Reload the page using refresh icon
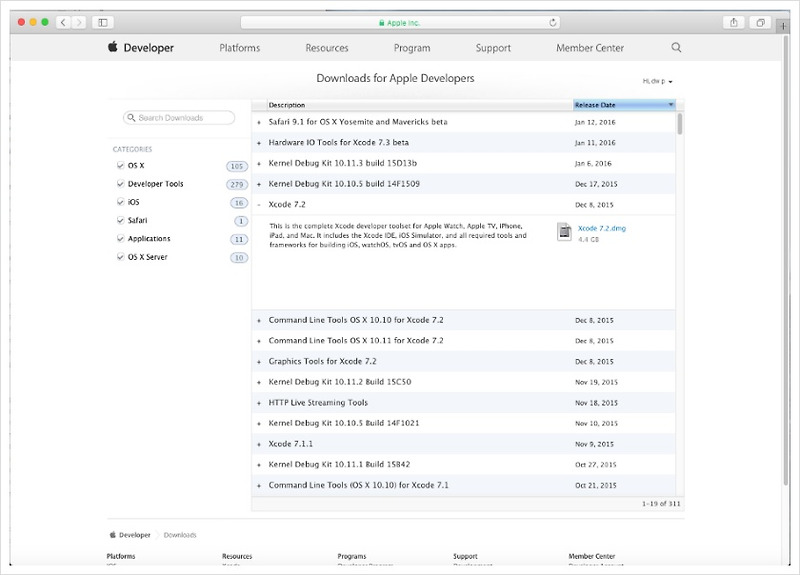Viewport: 800px width, 575px height. coord(553,22)
